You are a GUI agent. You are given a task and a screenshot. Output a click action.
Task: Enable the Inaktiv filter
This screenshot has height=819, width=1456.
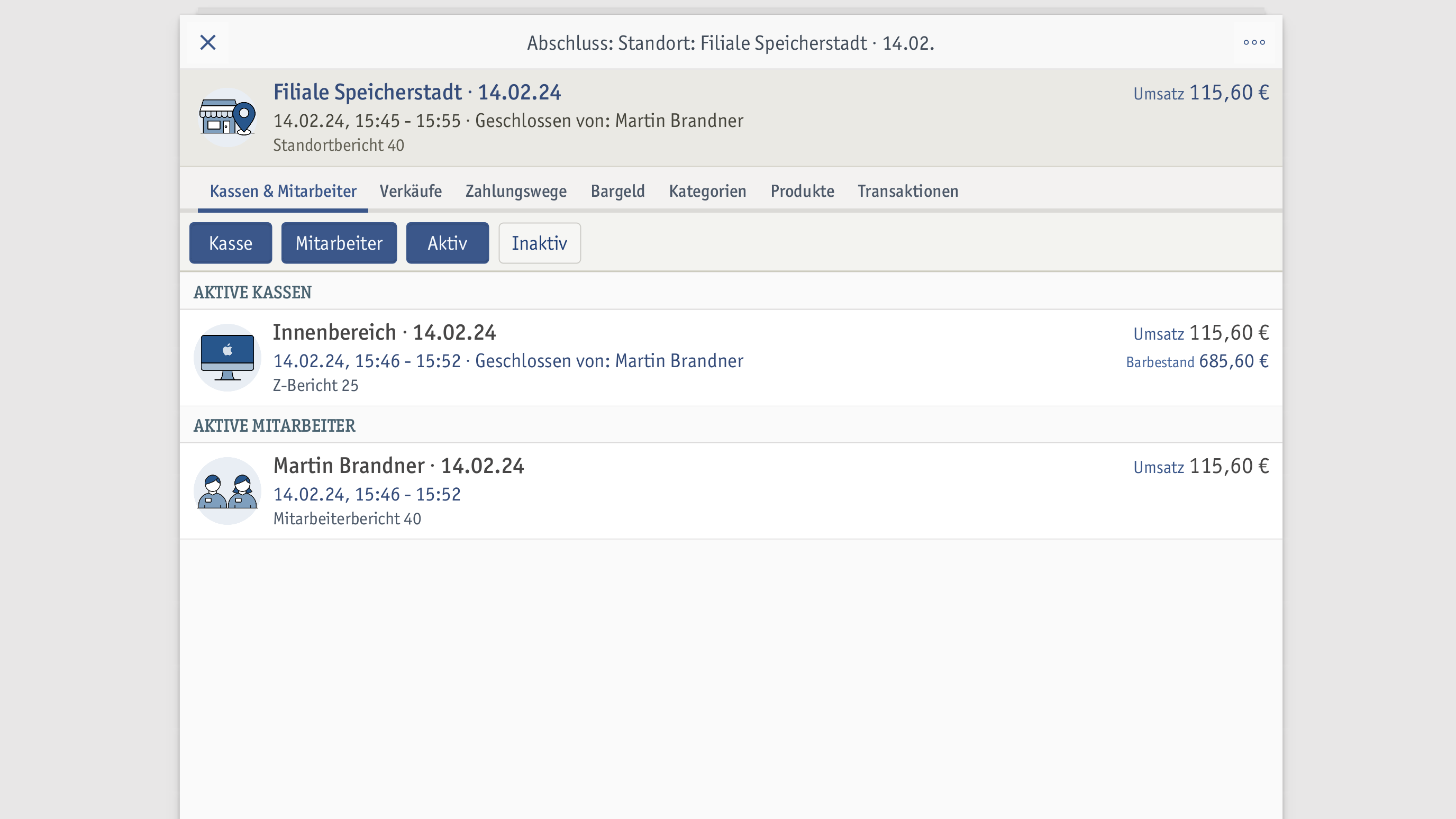point(540,243)
